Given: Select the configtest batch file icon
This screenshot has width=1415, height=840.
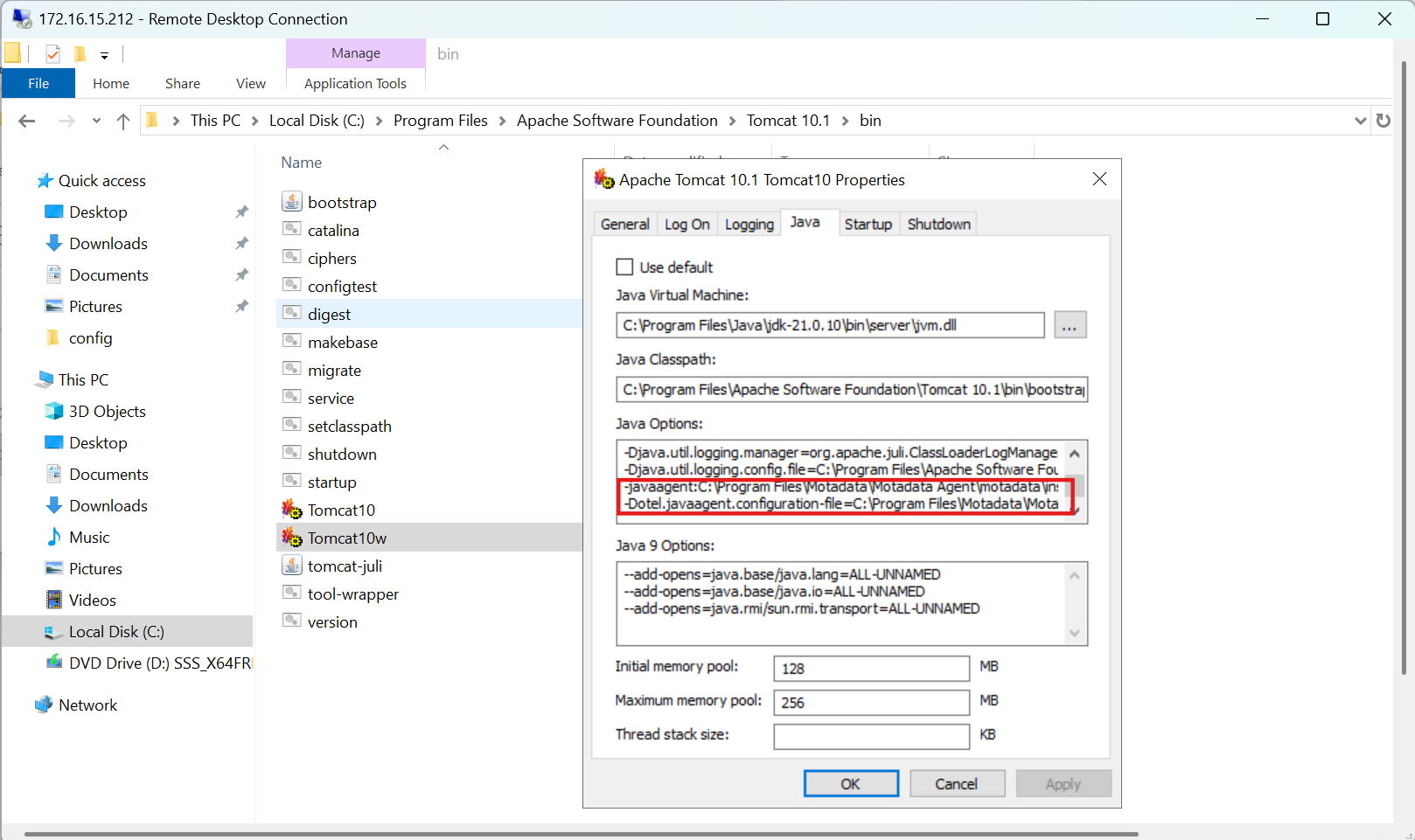Looking at the screenshot, I should (292, 286).
